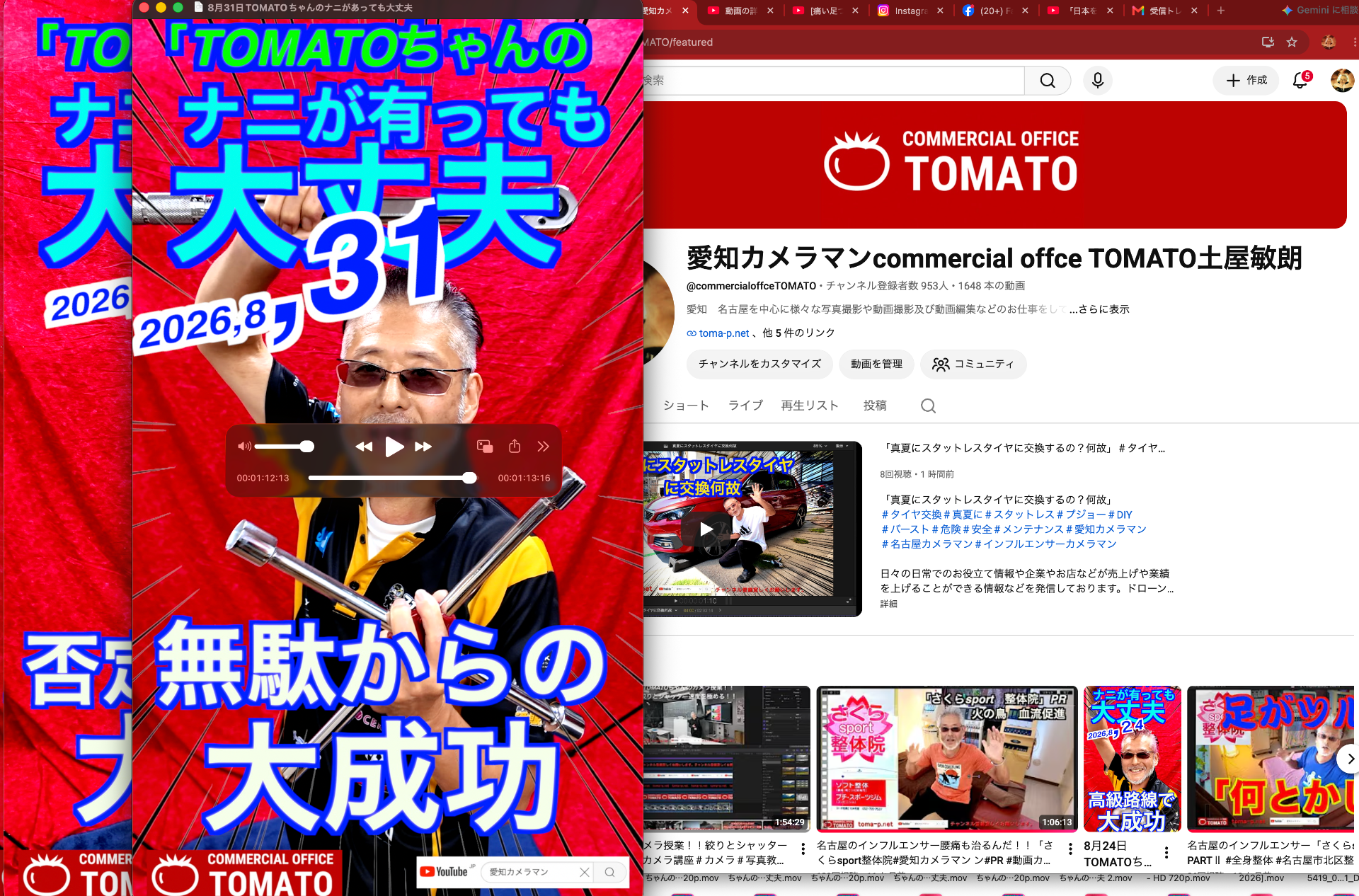Close the QuickTime player window
The image size is (1359, 896).
click(144, 8)
